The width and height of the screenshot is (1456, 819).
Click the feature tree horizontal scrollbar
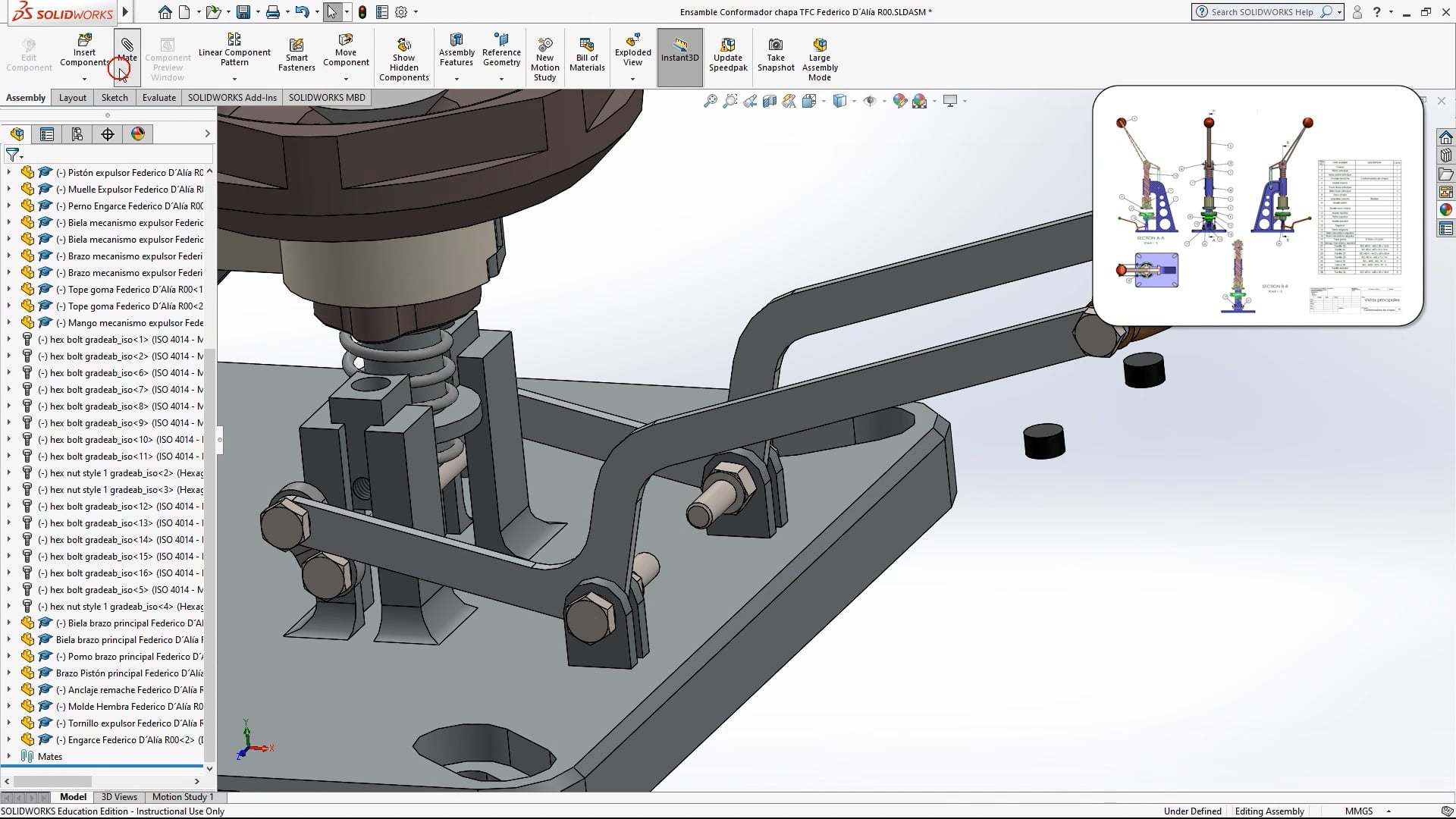point(53,781)
